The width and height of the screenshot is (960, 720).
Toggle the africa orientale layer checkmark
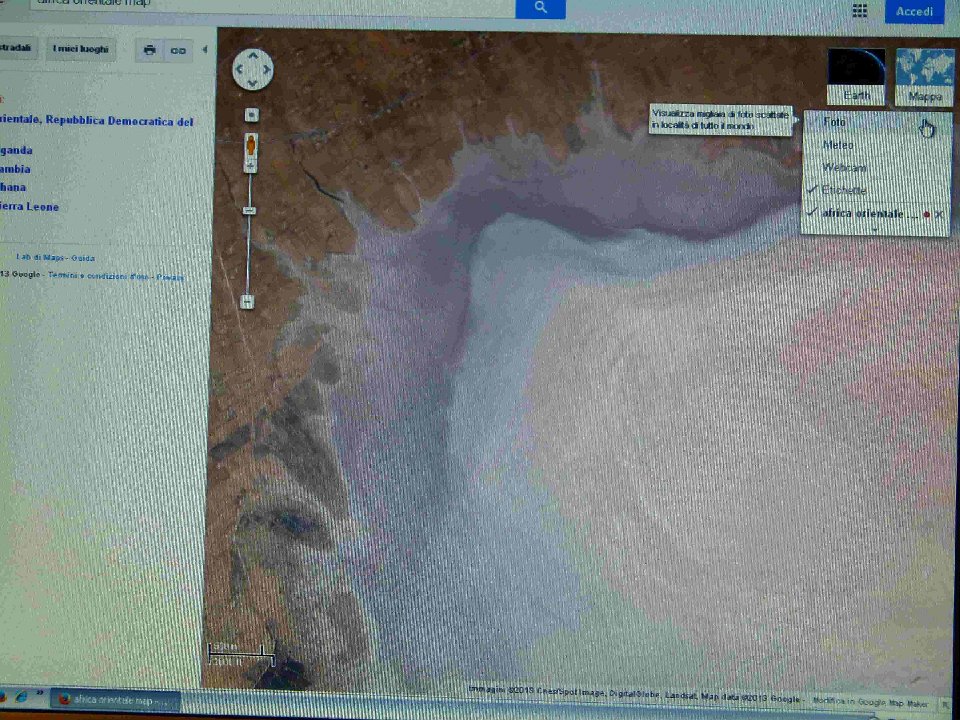tap(813, 213)
